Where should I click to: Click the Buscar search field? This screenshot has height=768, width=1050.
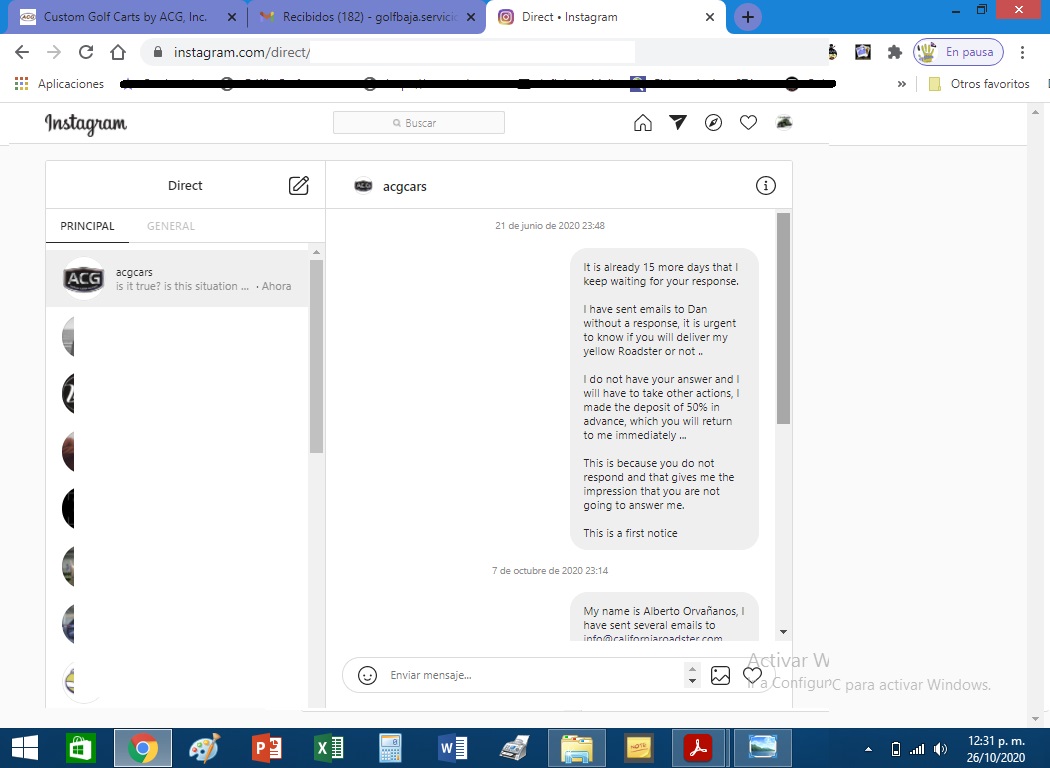[x=419, y=123]
